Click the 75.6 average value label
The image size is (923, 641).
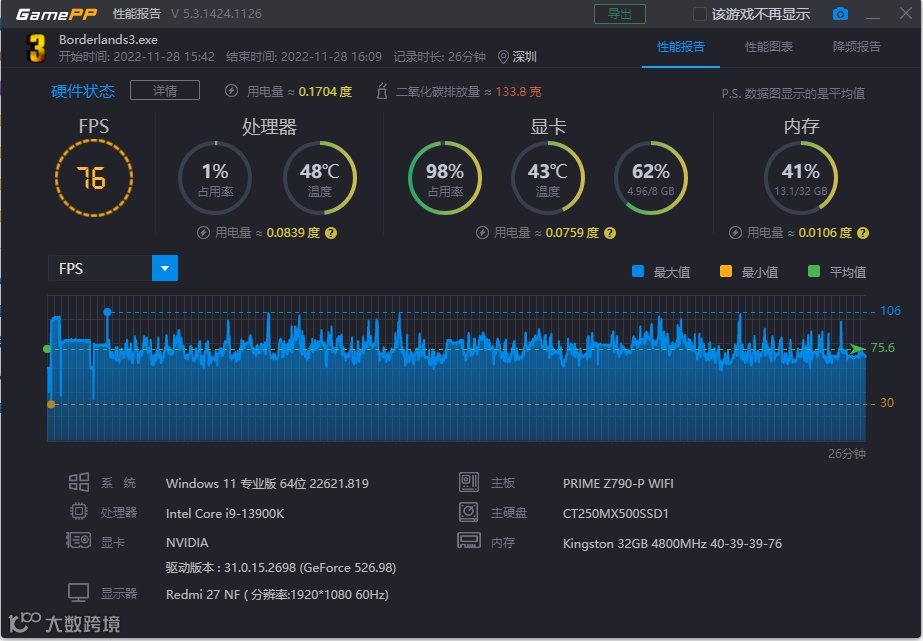pyautogui.click(x=882, y=348)
